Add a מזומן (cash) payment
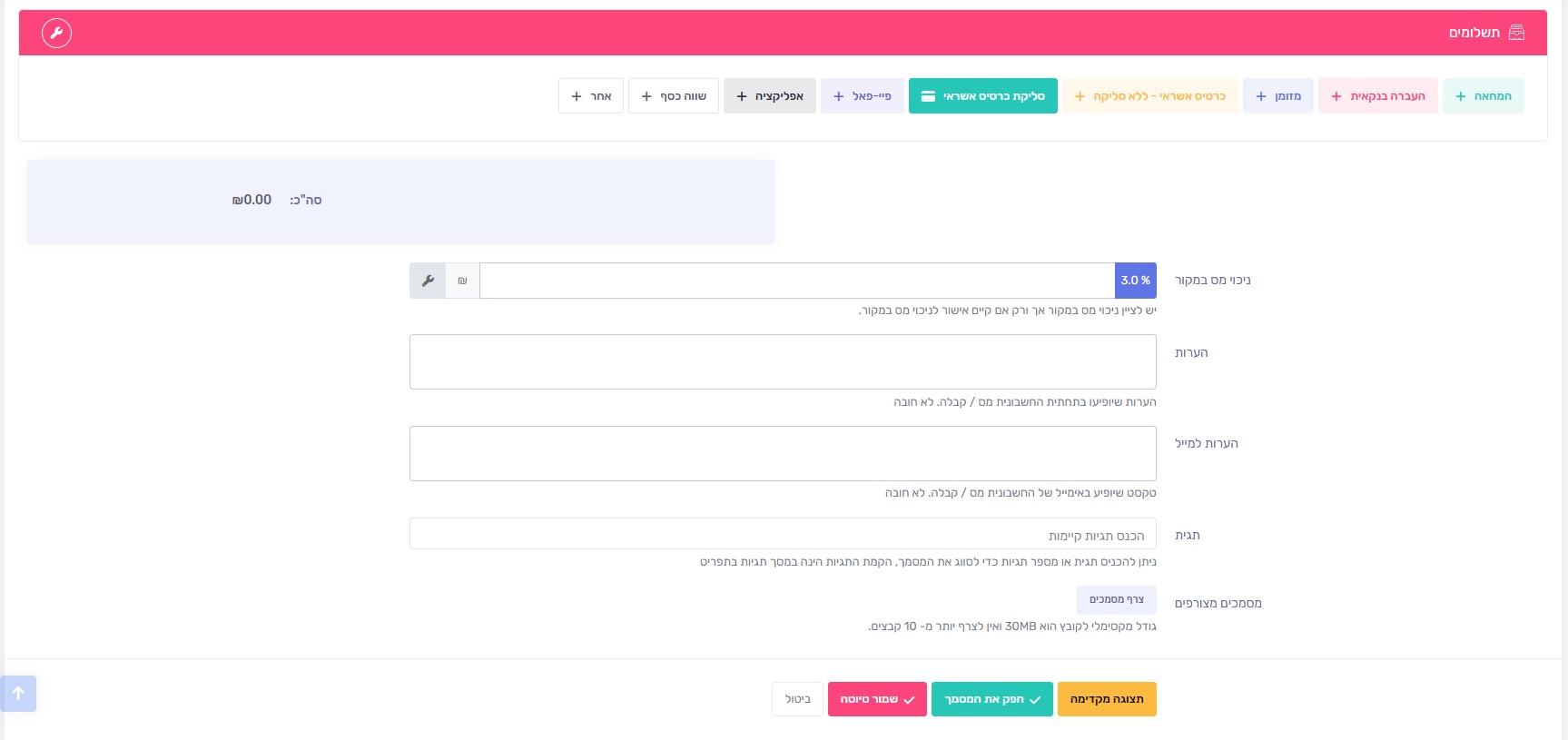Screen dimensions: 1568x740 tap(1277, 96)
